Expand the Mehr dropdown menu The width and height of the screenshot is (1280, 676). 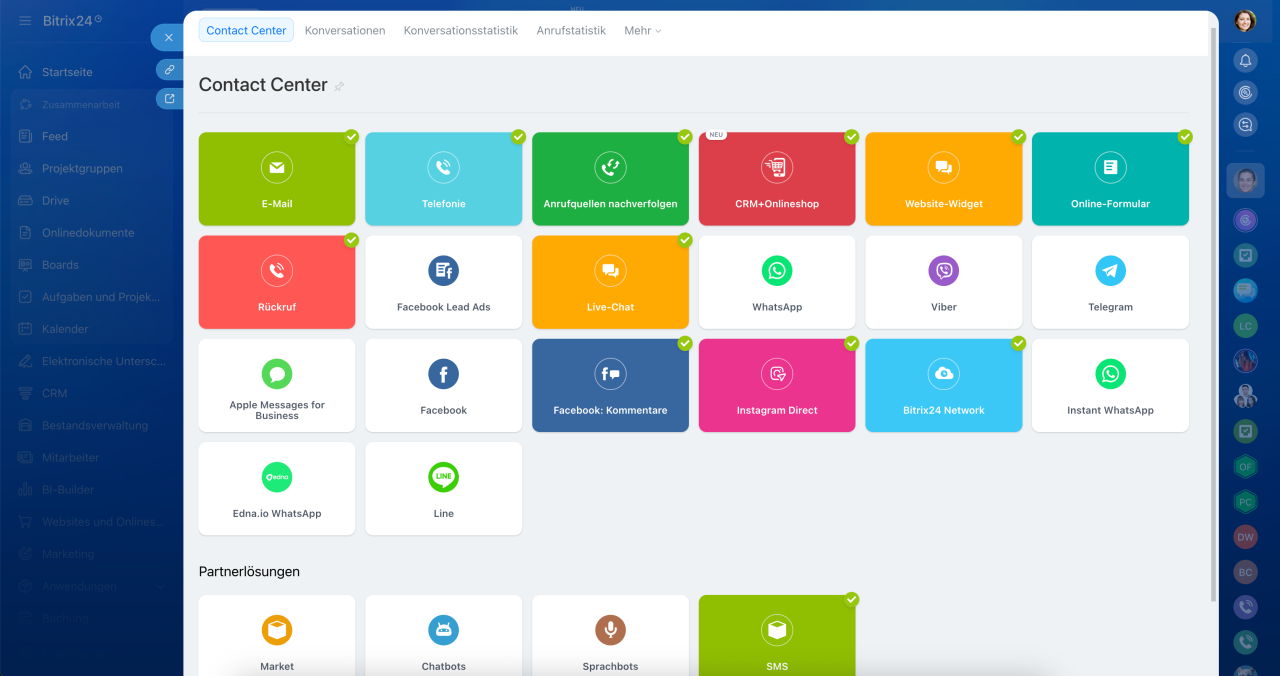point(643,30)
